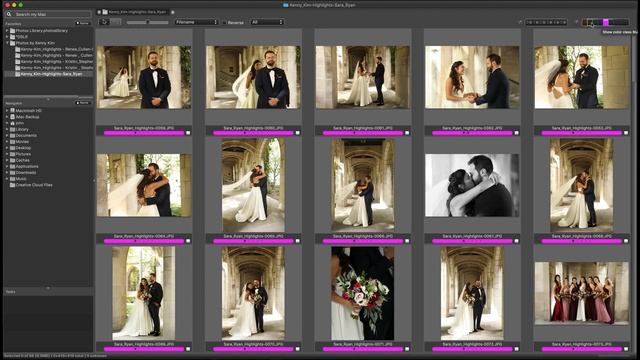Click the pin icon beside color class filter

(x=577, y=22)
